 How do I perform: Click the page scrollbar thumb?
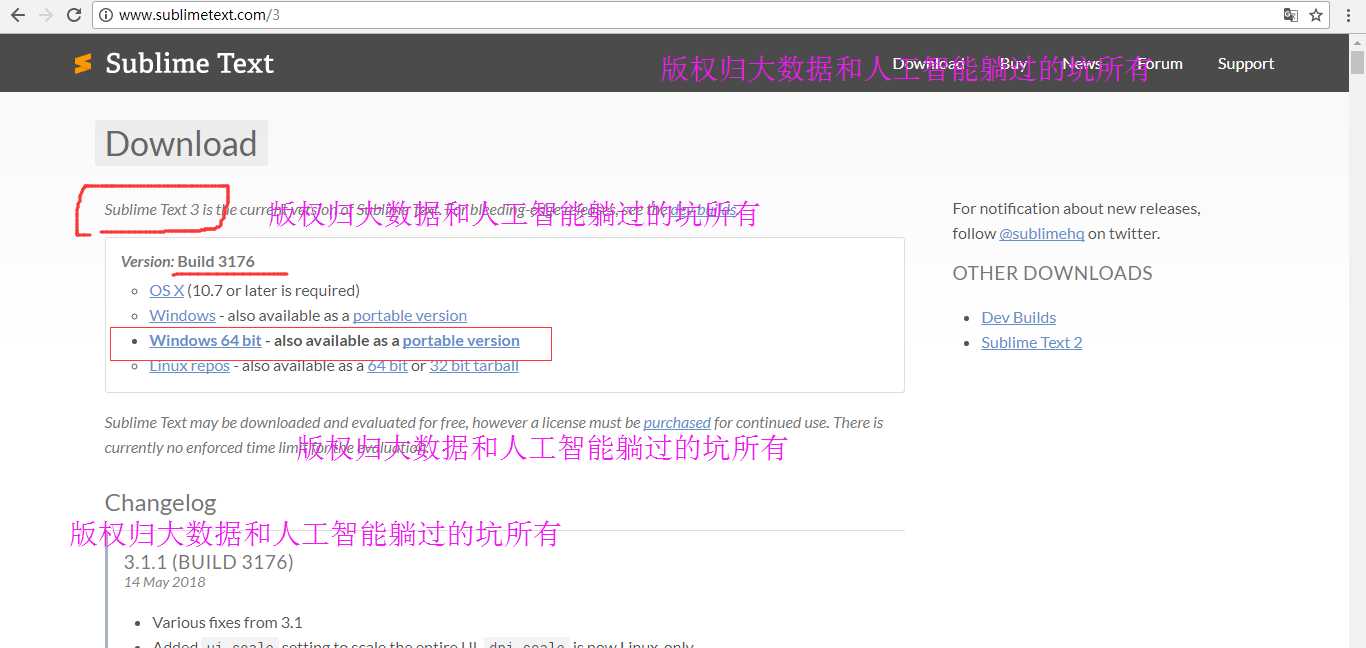point(1356,63)
